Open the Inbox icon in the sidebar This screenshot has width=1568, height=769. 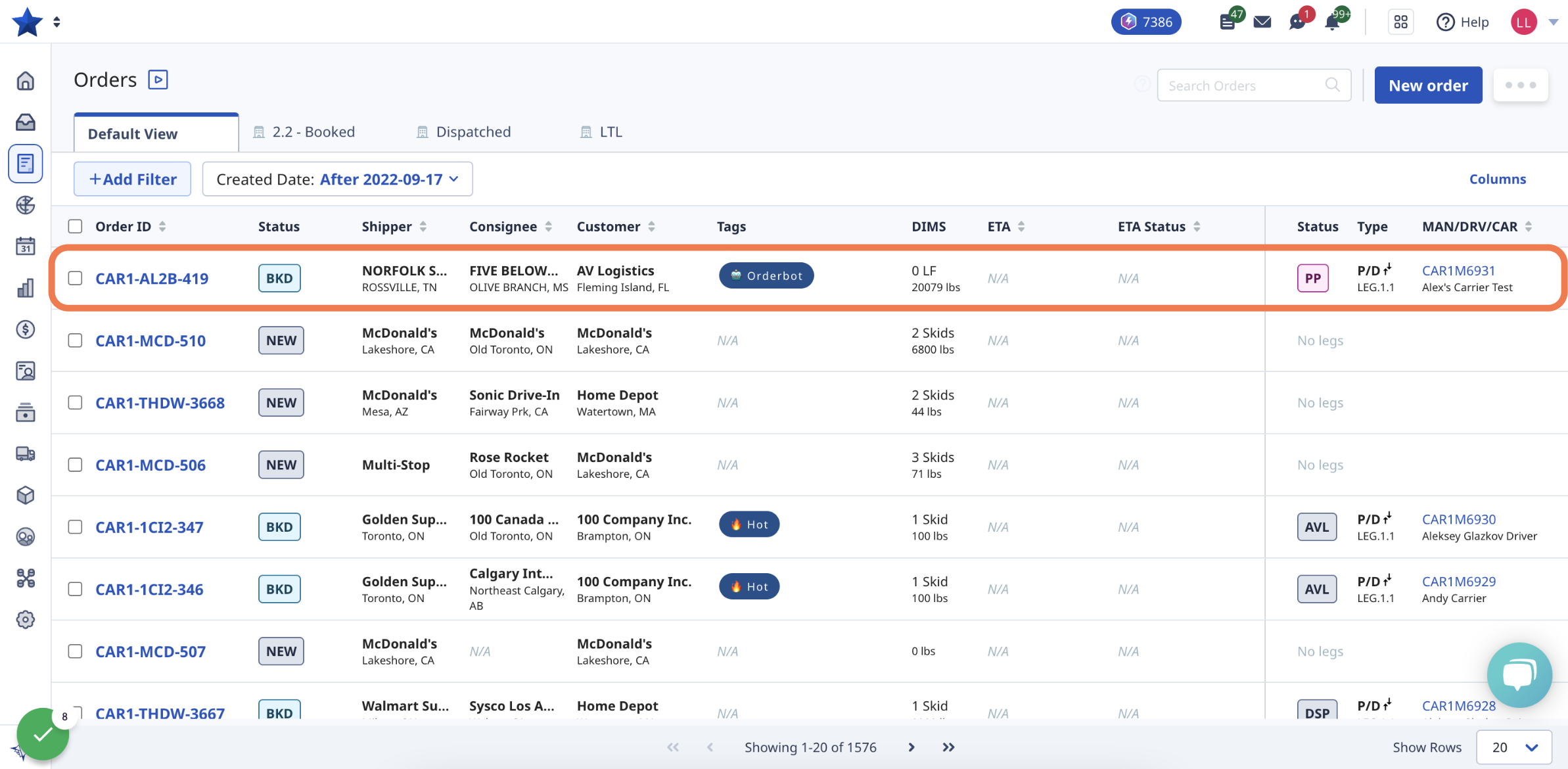tap(25, 122)
